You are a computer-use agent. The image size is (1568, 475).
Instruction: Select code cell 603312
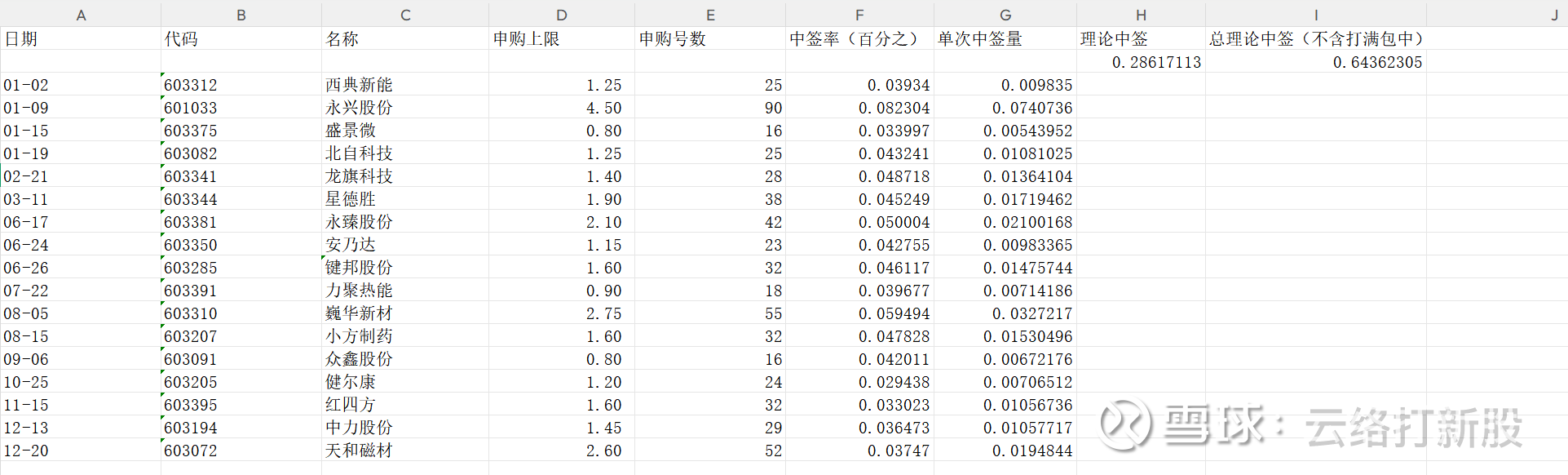pyautogui.click(x=241, y=84)
